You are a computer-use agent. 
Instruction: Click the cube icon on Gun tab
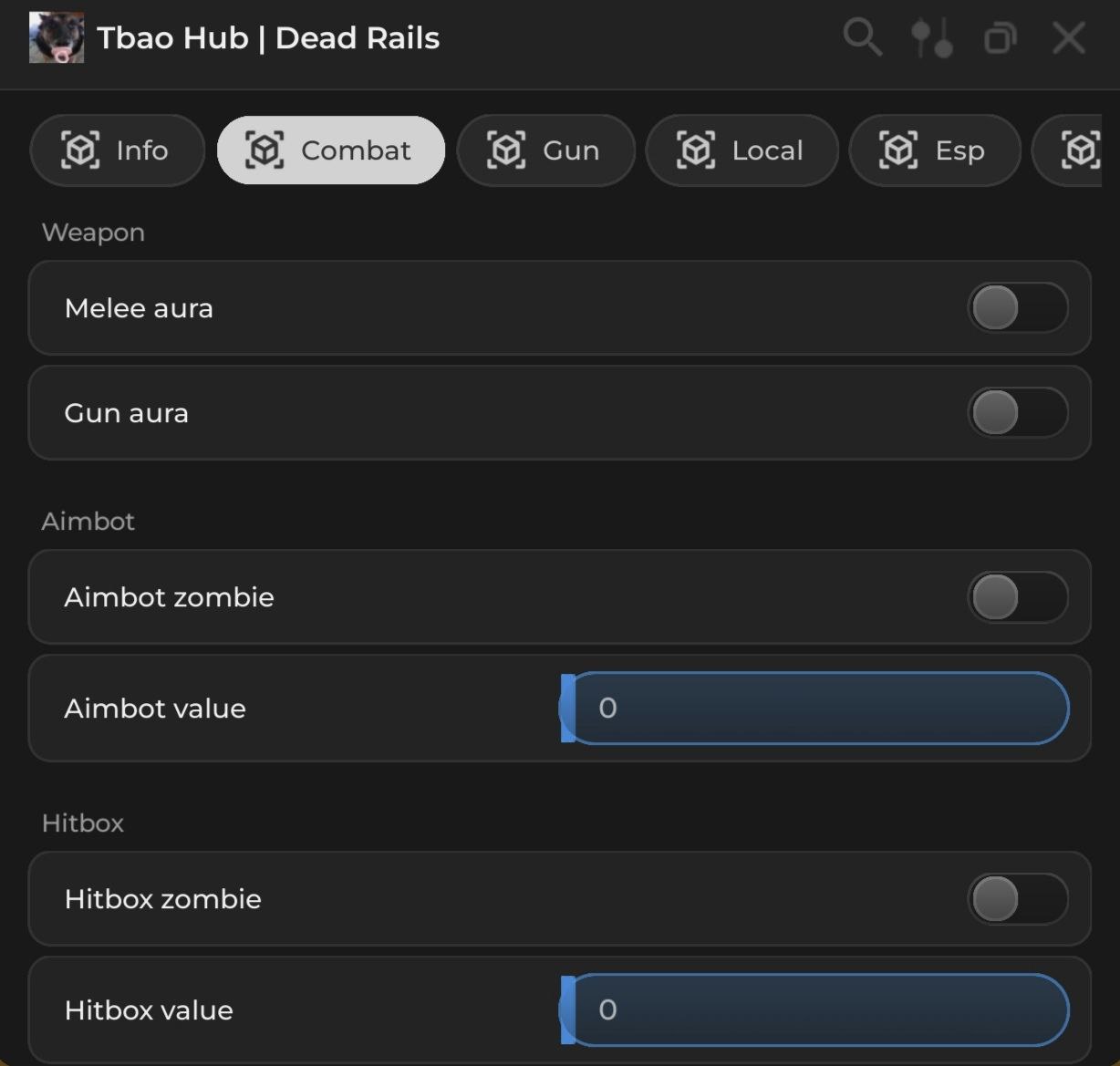(x=506, y=150)
